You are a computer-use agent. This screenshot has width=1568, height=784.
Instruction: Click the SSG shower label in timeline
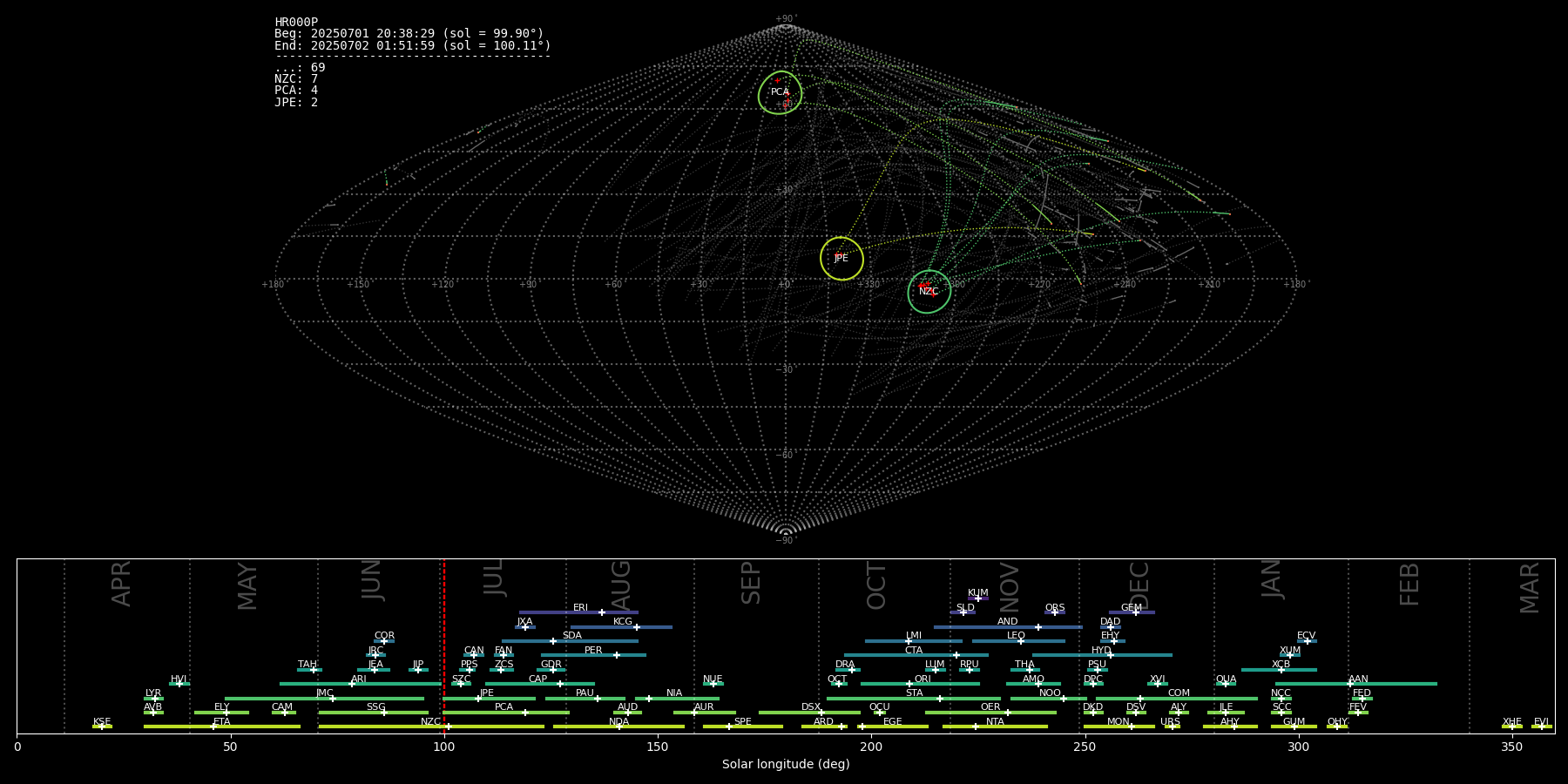tap(375, 707)
